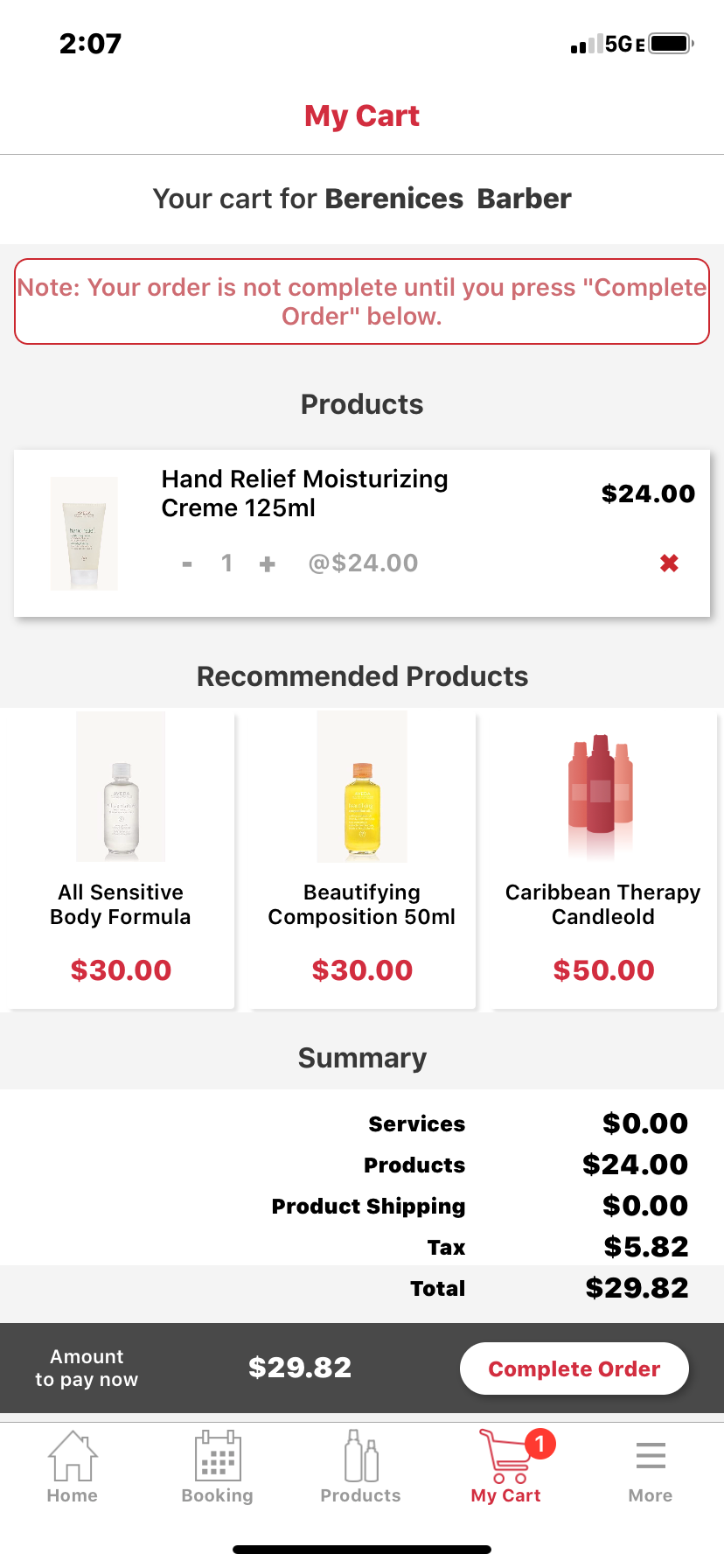Tap the Caribbean Therapy Candleold name

[x=603, y=904]
